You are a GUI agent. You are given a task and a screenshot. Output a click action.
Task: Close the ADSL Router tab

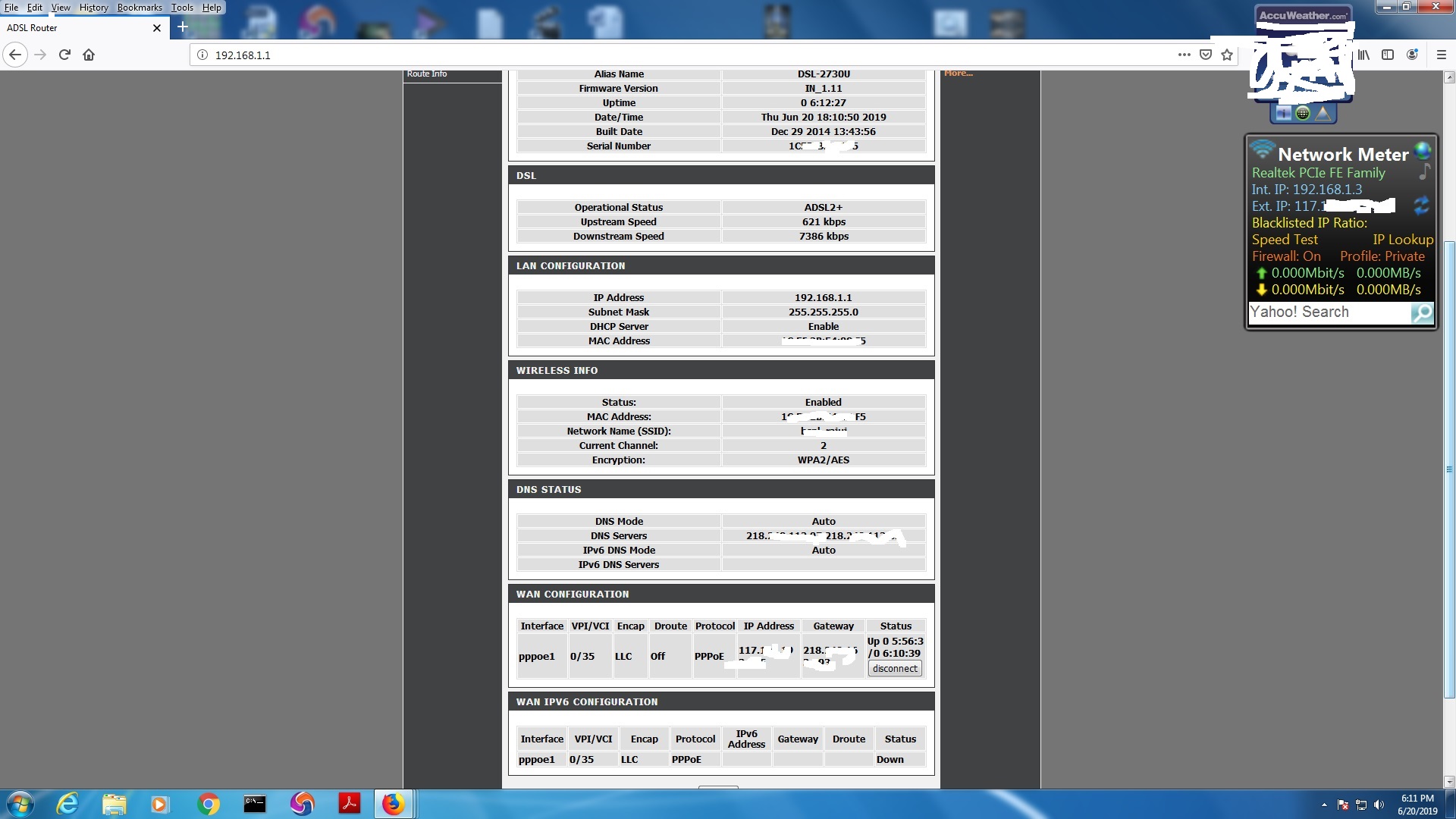157,28
